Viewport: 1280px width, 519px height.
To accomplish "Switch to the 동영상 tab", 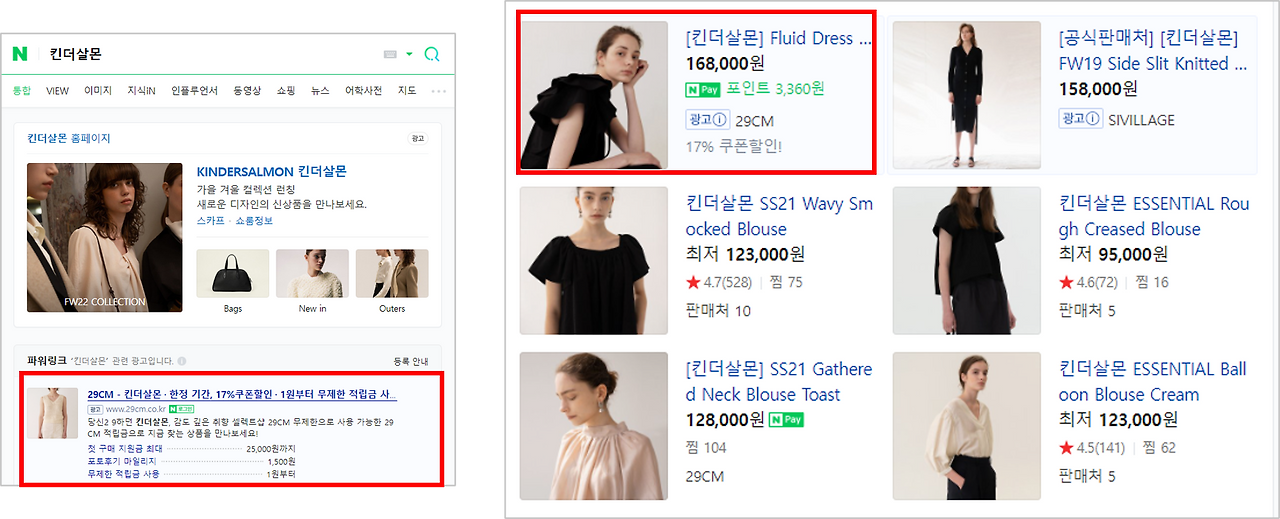I will coord(247,91).
